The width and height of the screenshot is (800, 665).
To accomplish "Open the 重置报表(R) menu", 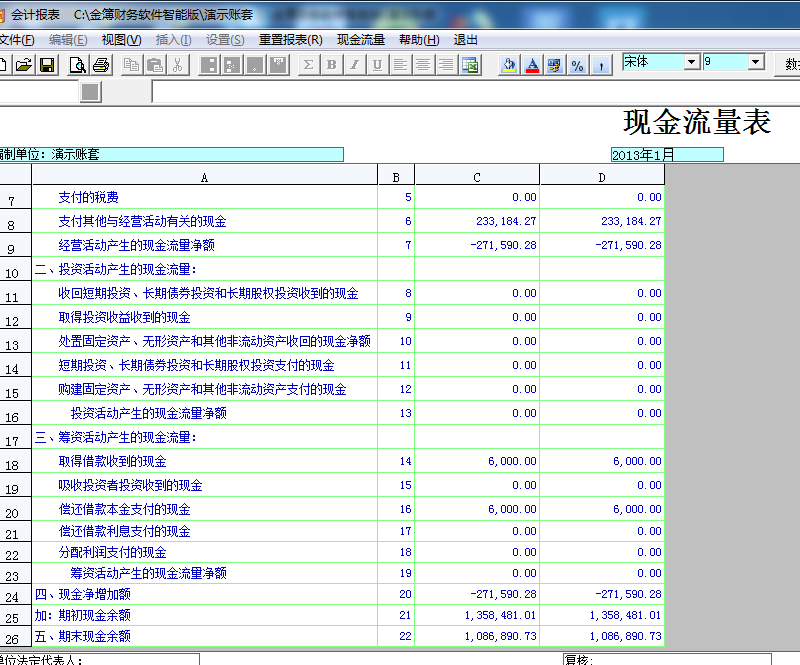I will [x=290, y=40].
